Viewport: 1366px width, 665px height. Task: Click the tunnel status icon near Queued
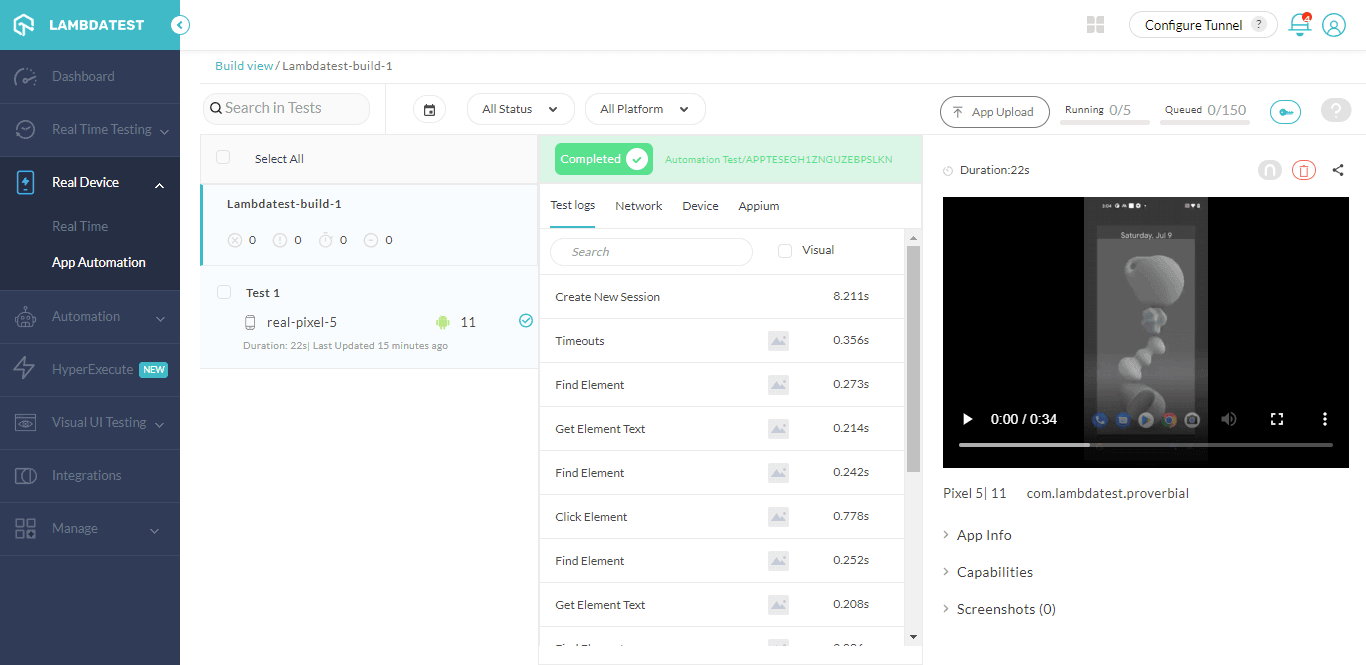click(x=1285, y=111)
